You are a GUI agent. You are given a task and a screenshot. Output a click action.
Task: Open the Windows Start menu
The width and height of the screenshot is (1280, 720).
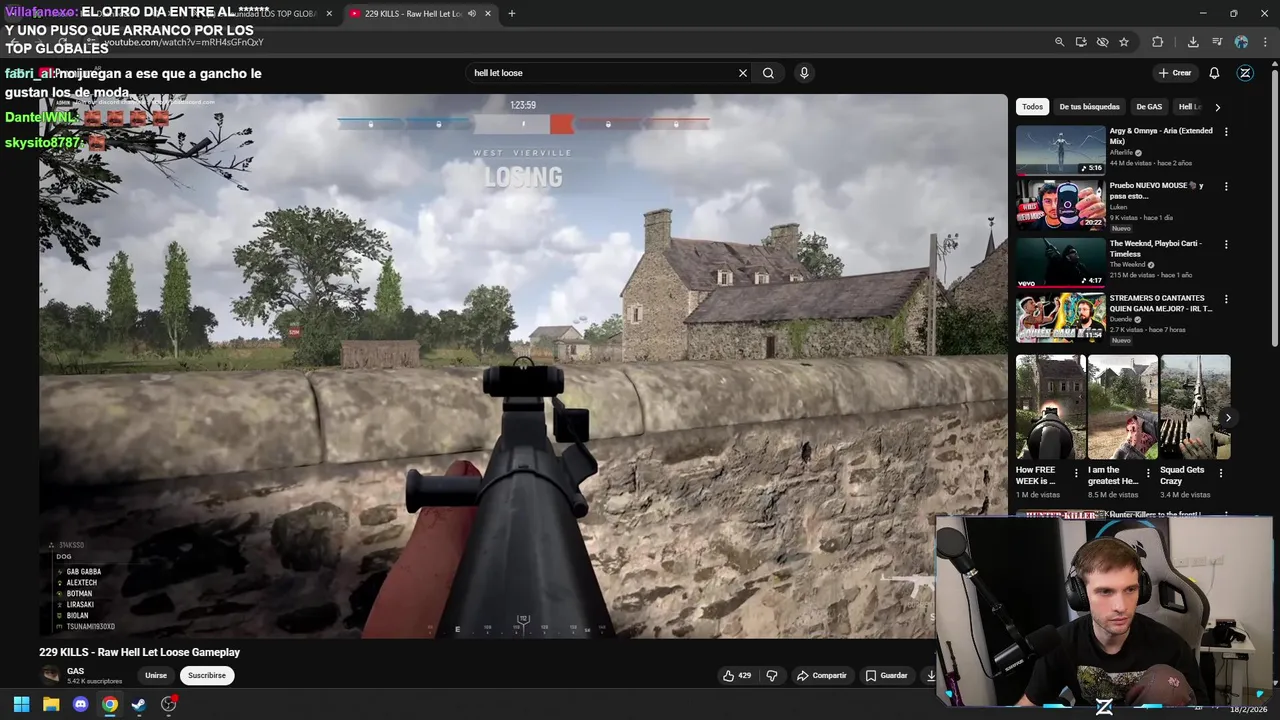[x=21, y=704]
